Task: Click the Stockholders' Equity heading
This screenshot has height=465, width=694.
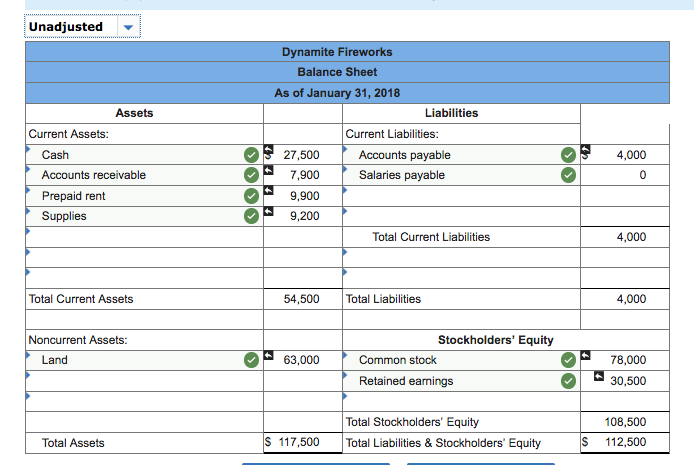Action: (x=496, y=340)
